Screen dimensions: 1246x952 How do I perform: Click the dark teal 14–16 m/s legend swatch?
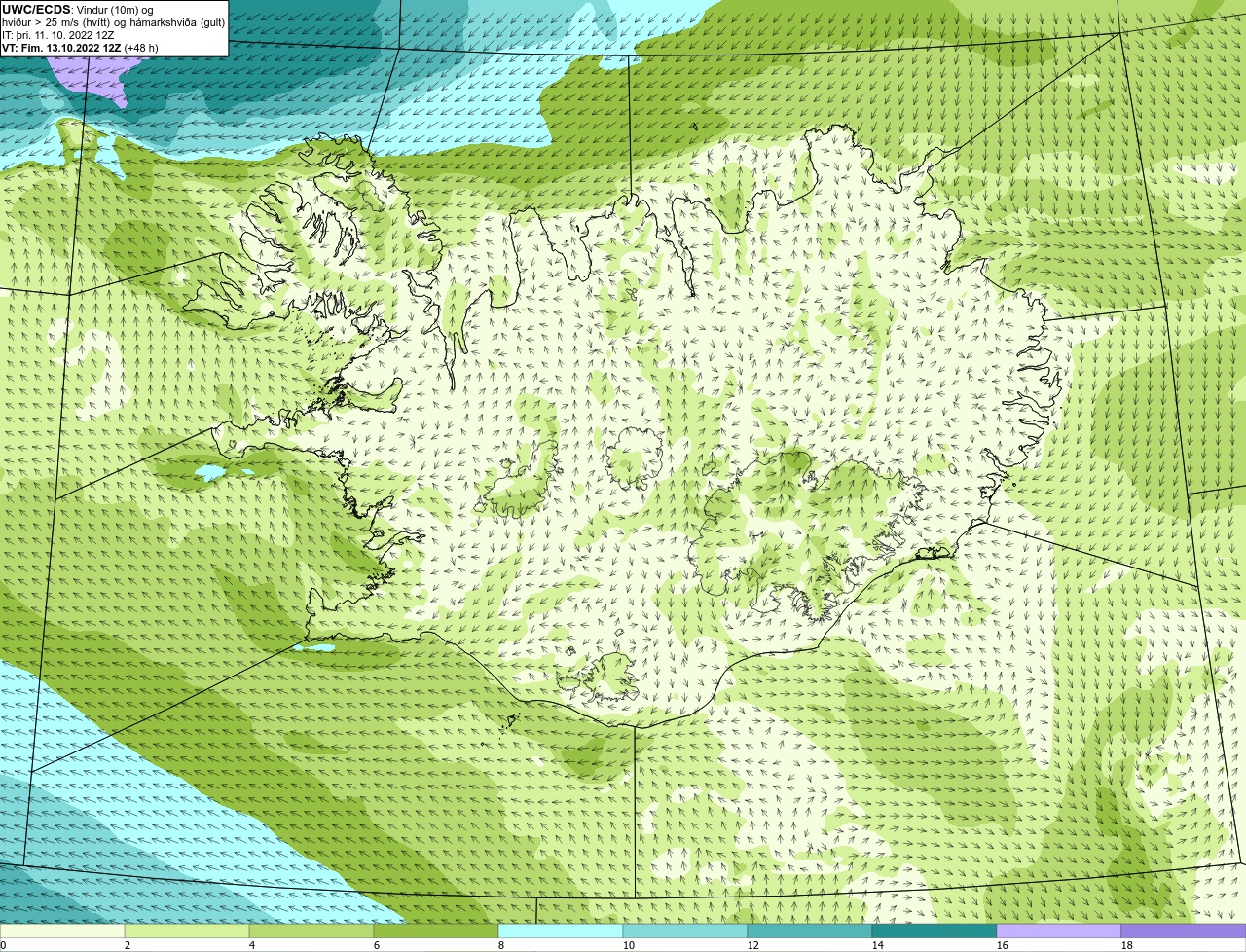tap(934, 932)
